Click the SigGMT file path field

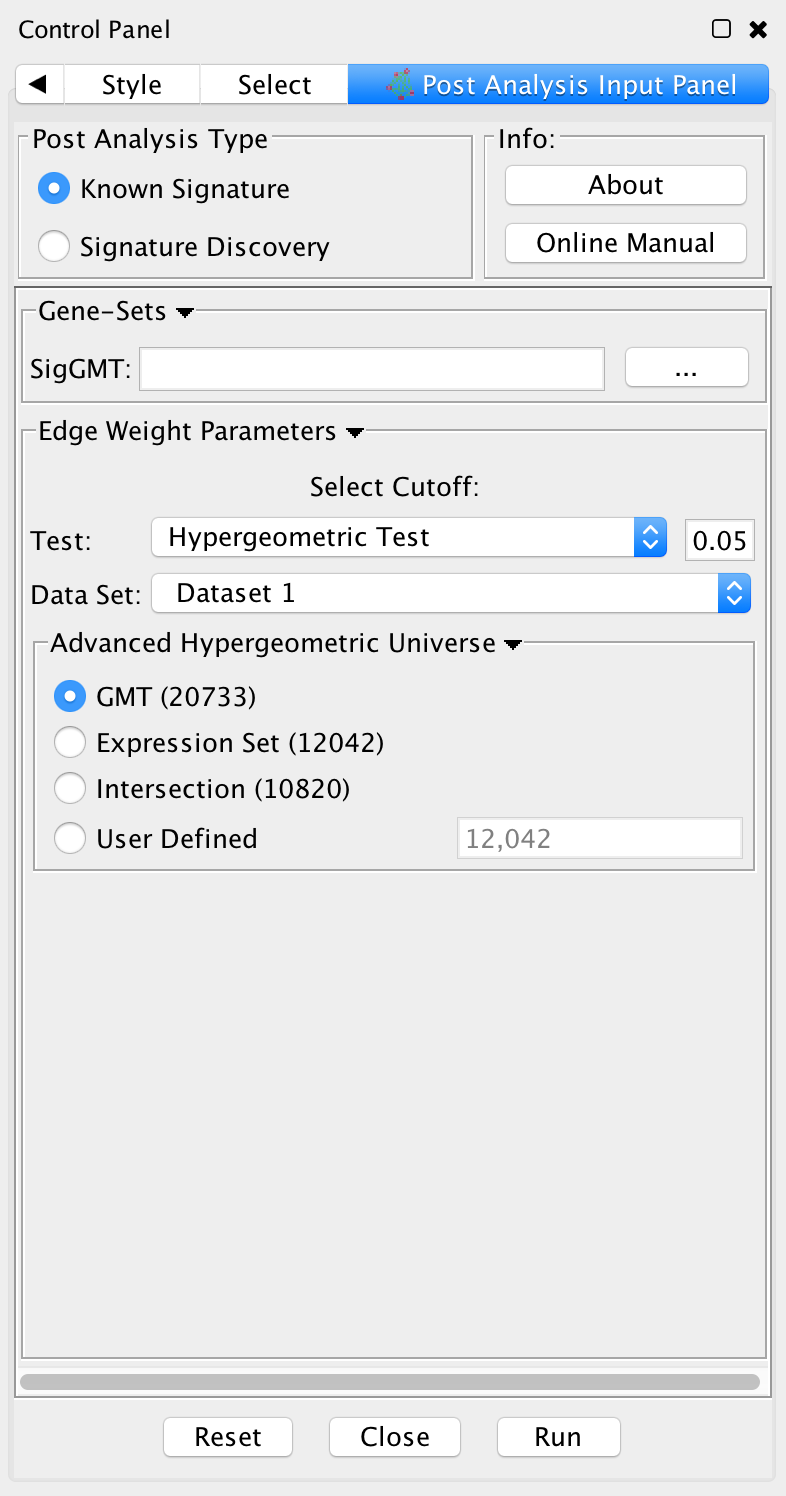[x=372, y=369]
